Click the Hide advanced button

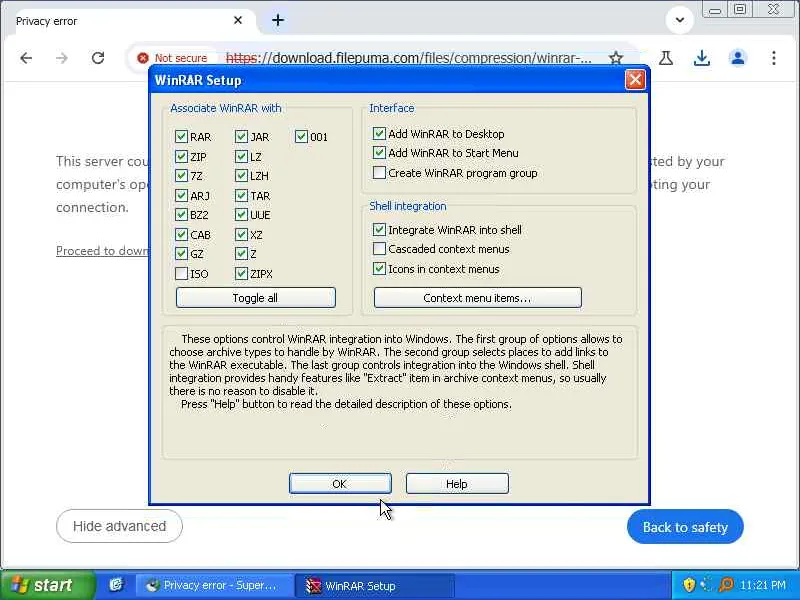pyautogui.click(x=119, y=526)
